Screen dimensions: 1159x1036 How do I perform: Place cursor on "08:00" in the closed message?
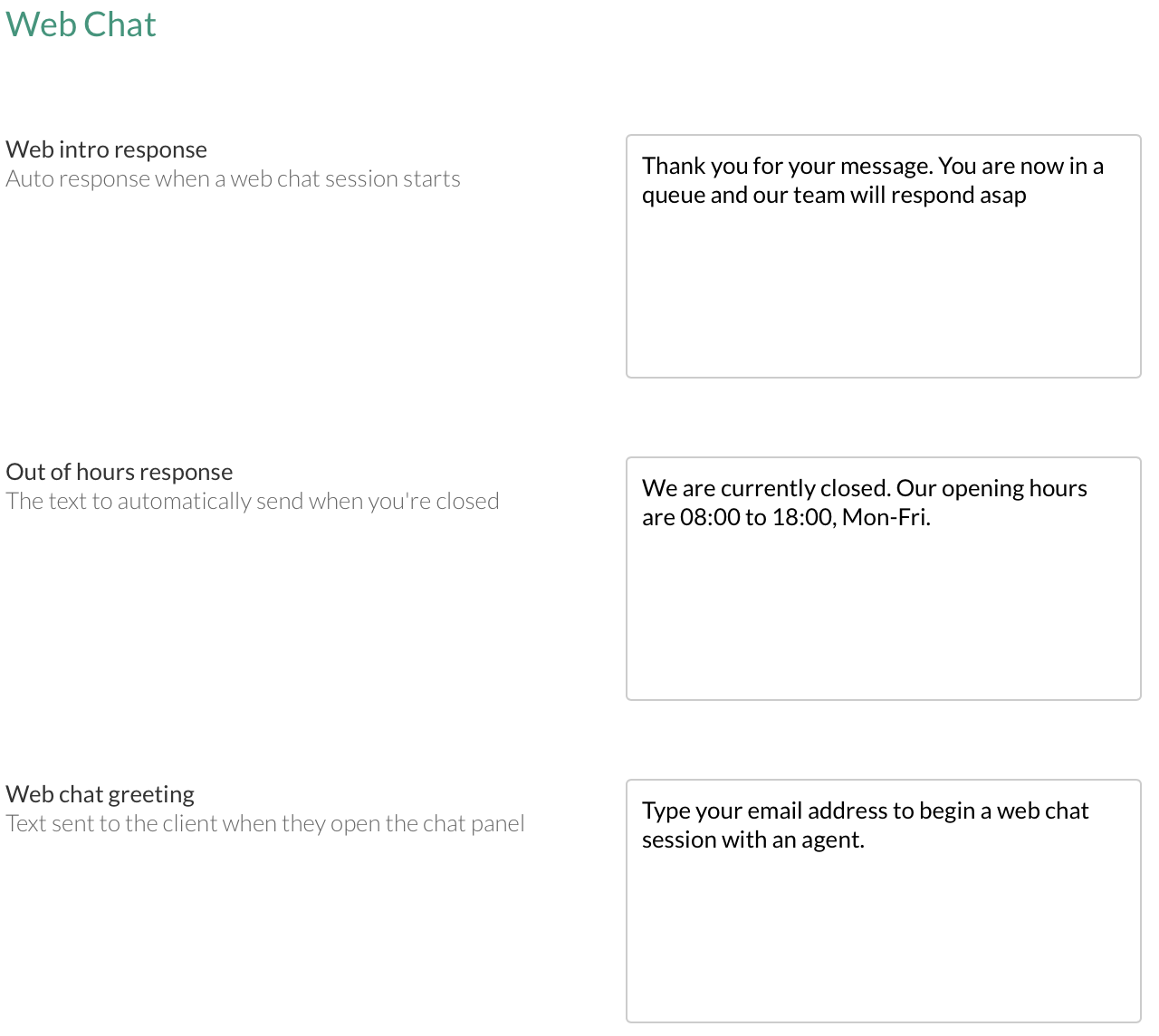coord(710,517)
